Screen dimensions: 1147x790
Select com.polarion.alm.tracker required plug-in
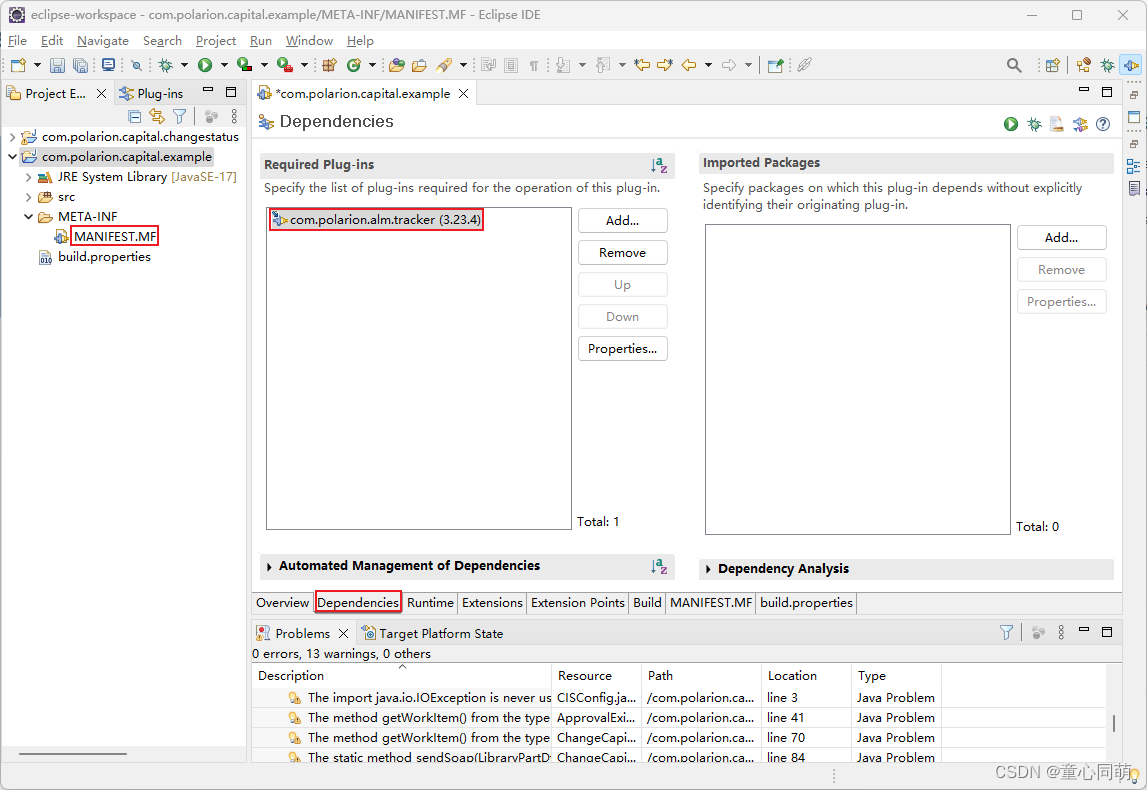pos(376,219)
